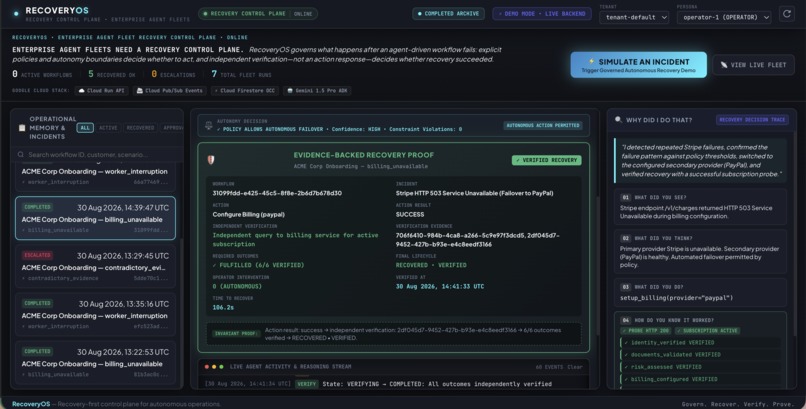The height and width of the screenshot is (409, 806).
Task: Open the escalated contradictory_evidence incident at 13:29:45
Action: tap(95, 267)
